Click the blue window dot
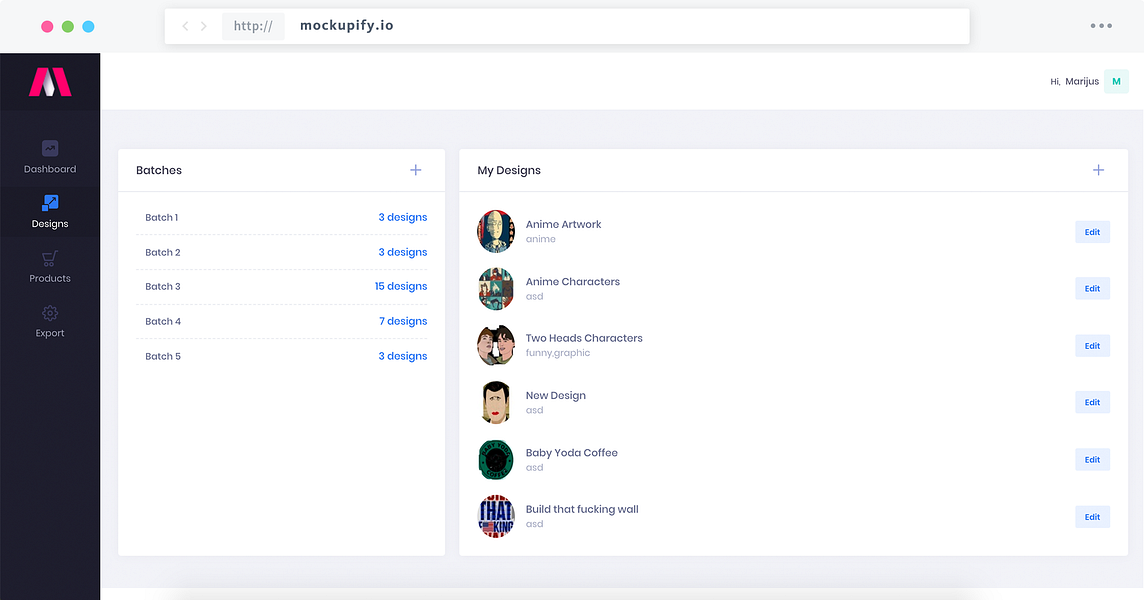Image resolution: width=1144 pixels, height=600 pixels. click(x=88, y=26)
